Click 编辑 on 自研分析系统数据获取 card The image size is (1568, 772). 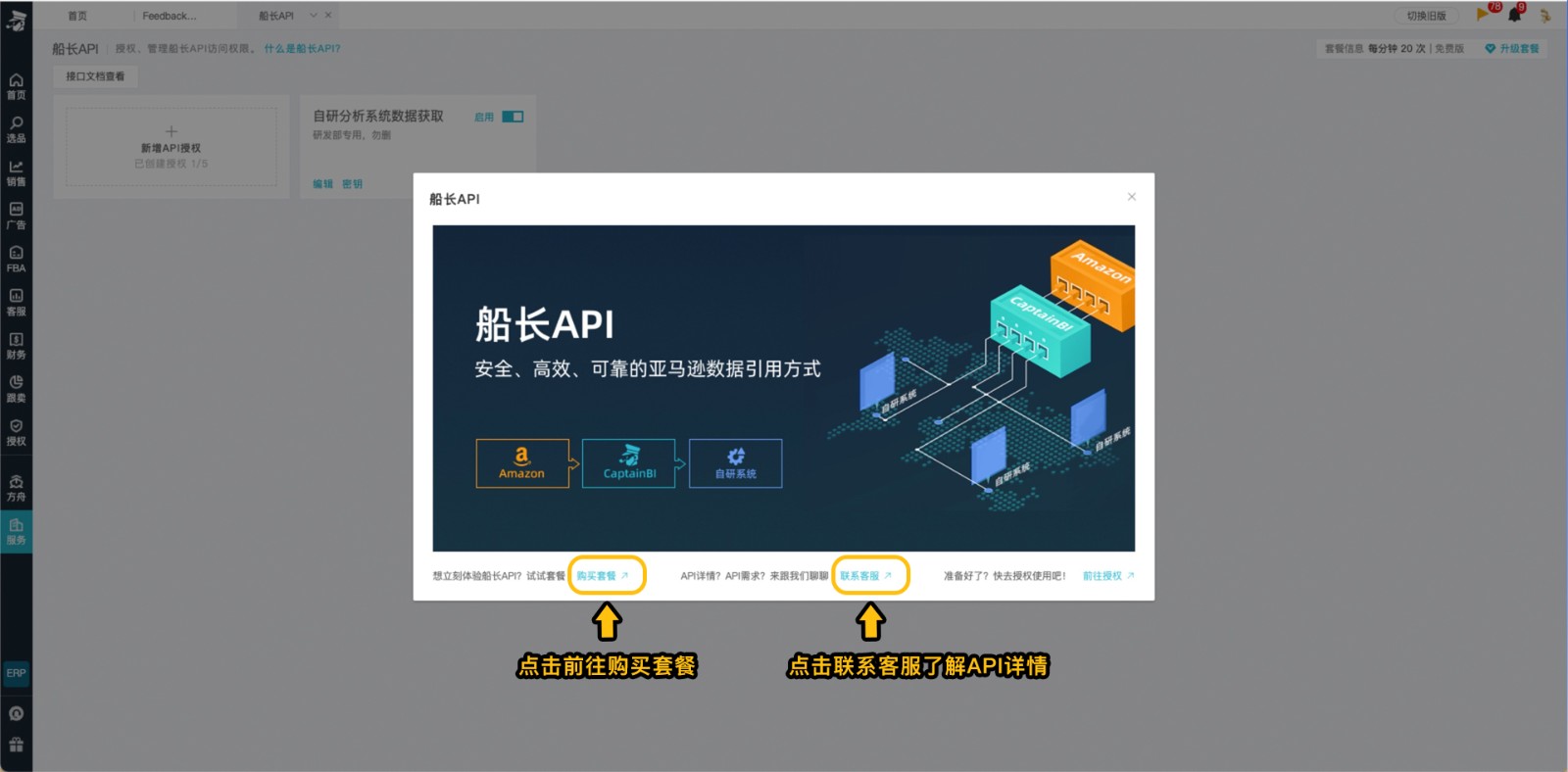point(322,184)
